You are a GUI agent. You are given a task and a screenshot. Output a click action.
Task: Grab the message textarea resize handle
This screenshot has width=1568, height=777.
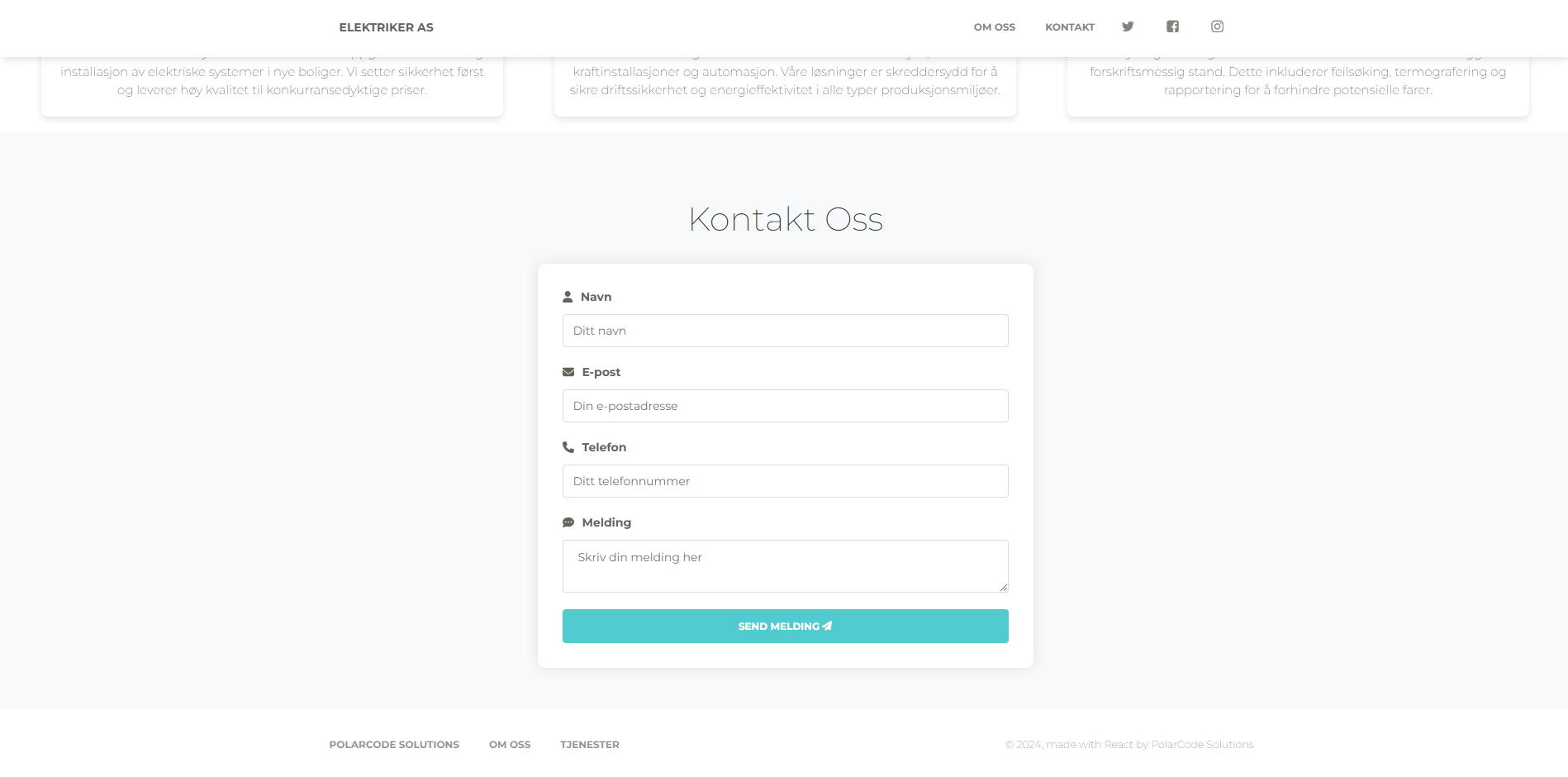click(x=1003, y=587)
